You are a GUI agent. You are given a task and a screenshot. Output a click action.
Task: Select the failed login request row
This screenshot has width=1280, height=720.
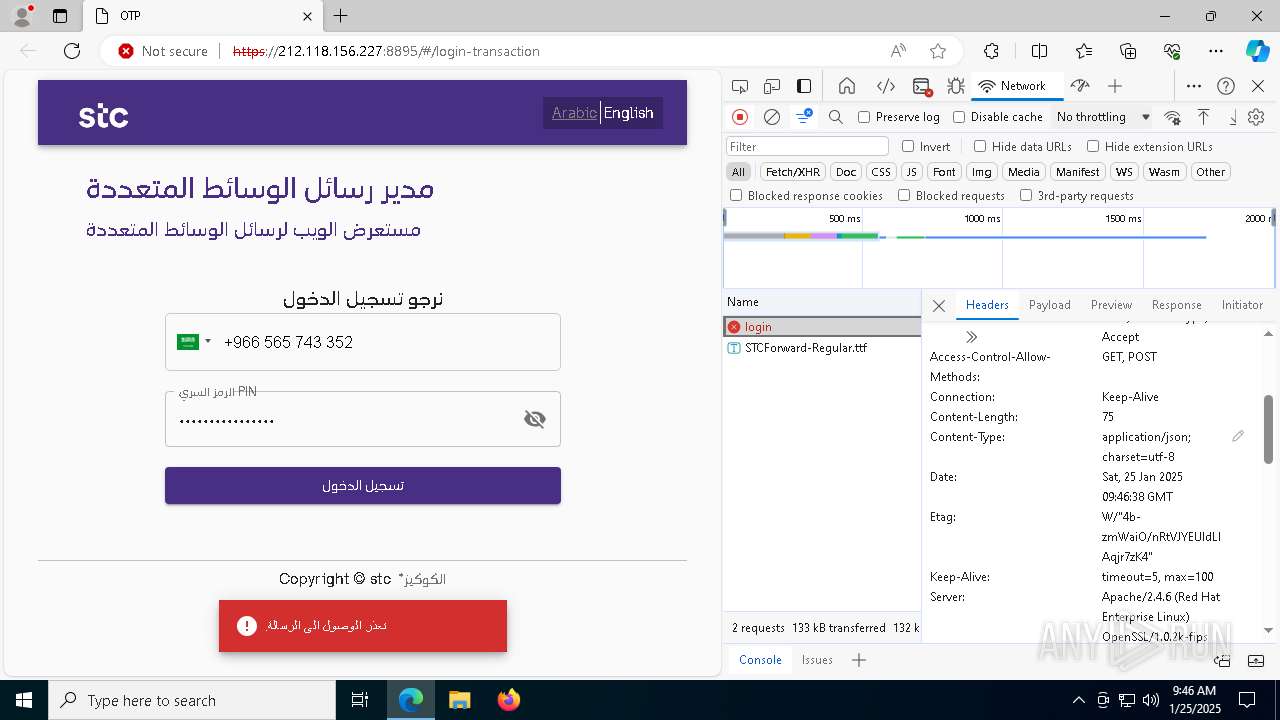[x=822, y=327]
